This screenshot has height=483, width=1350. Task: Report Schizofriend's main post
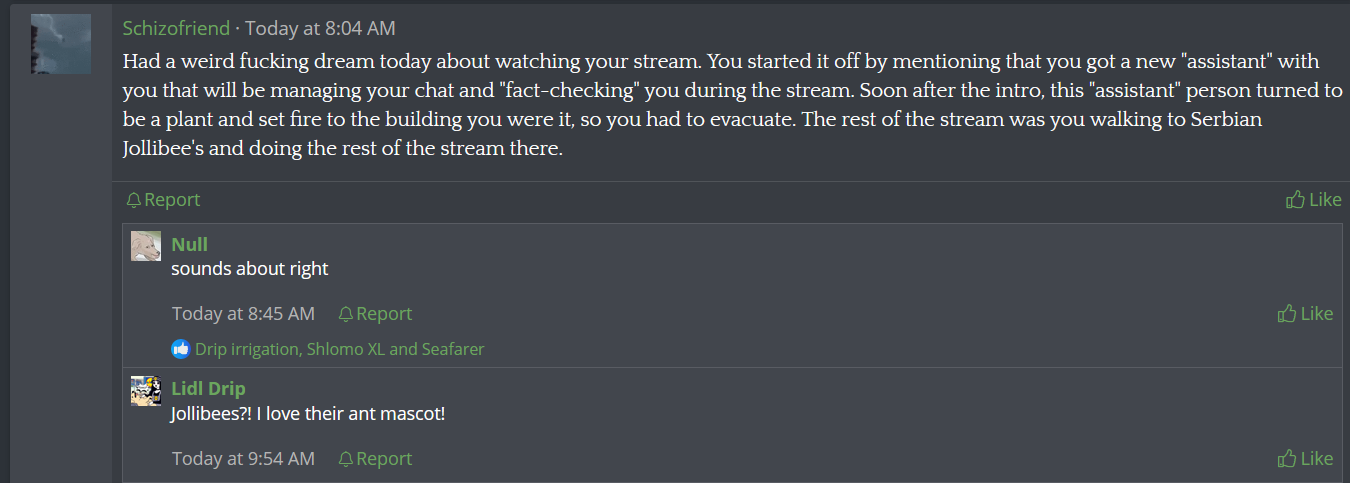click(163, 200)
